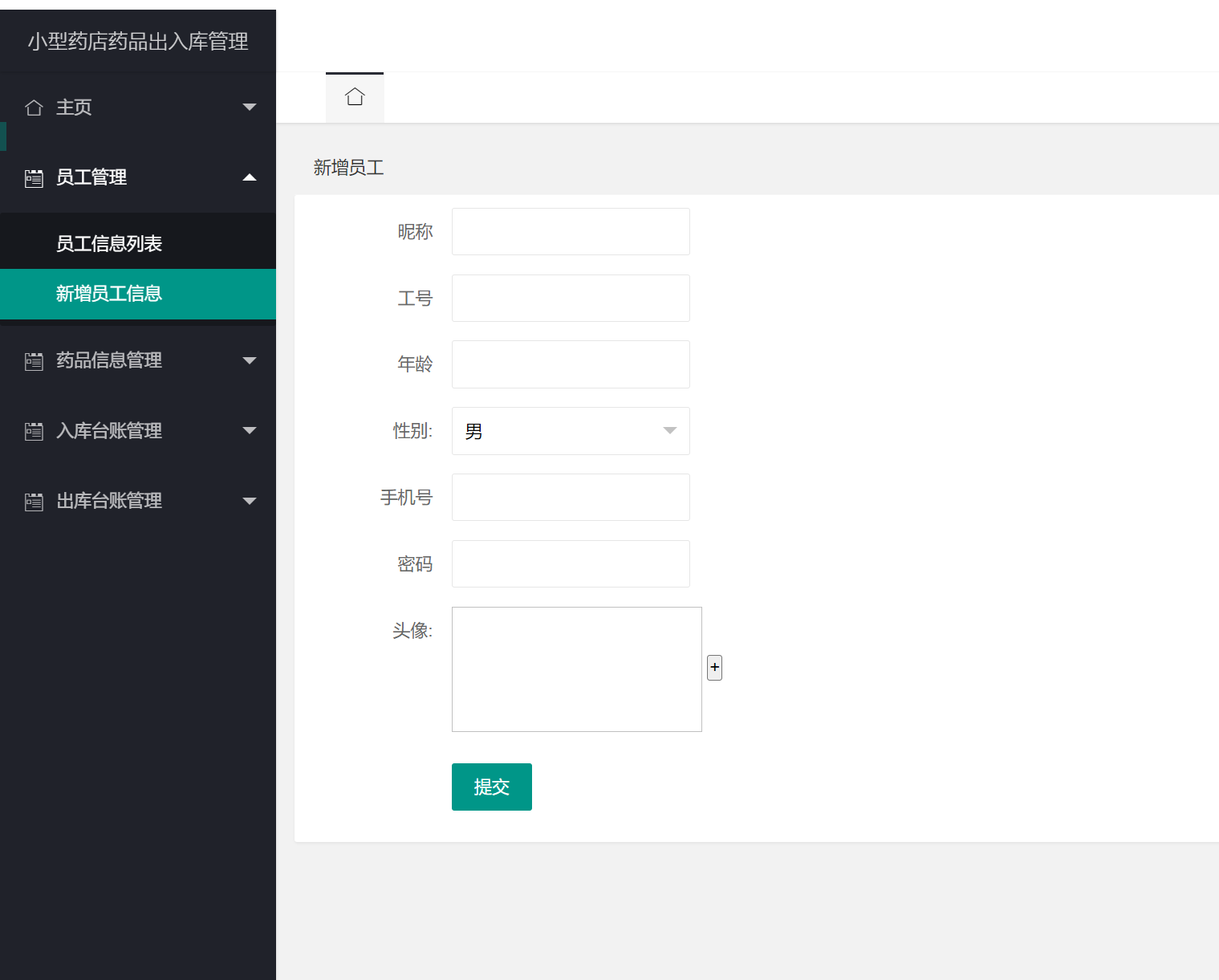Click the 头像 image preview box
1219x980 pixels.
pyautogui.click(x=577, y=669)
